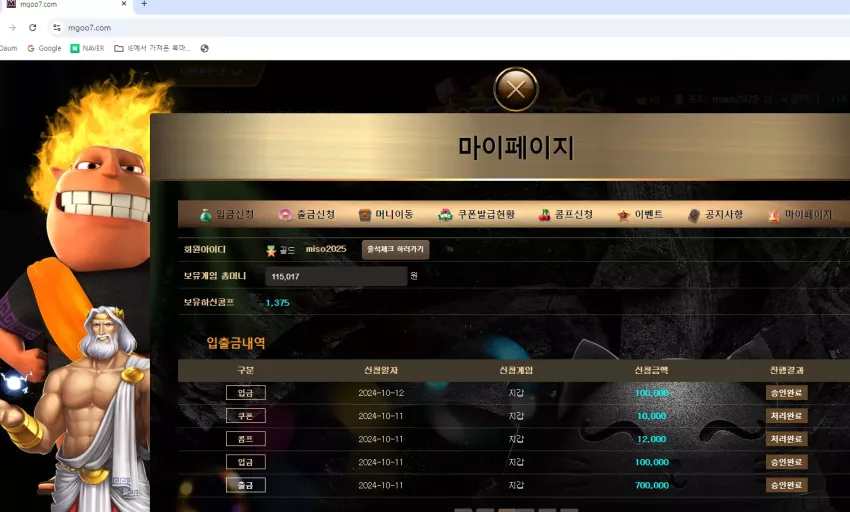Go to the 공지사항 tab
Image resolution: width=850 pixels, height=512 pixels.
tap(716, 215)
